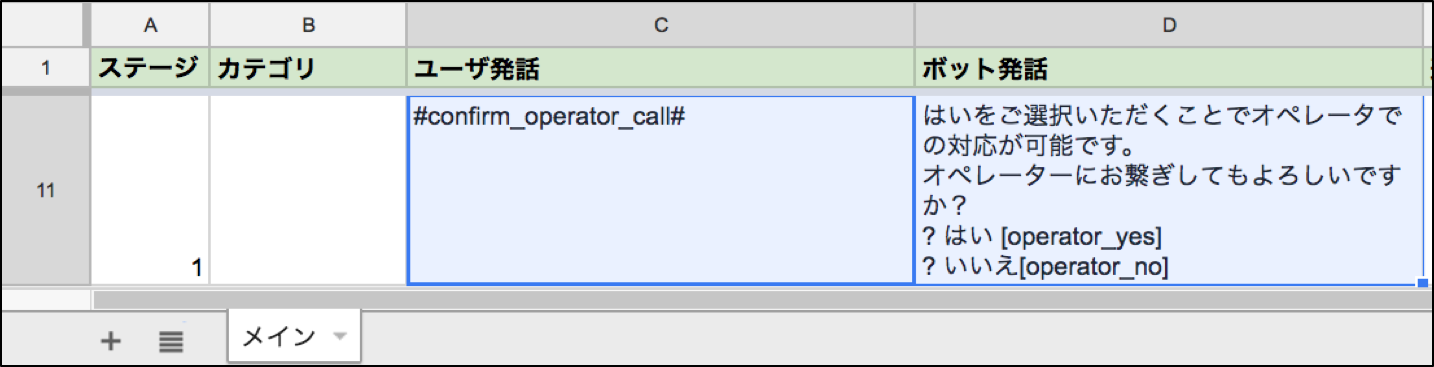Select the #confirm_operator_call# cell
This screenshot has width=1434, height=367.
point(661,190)
